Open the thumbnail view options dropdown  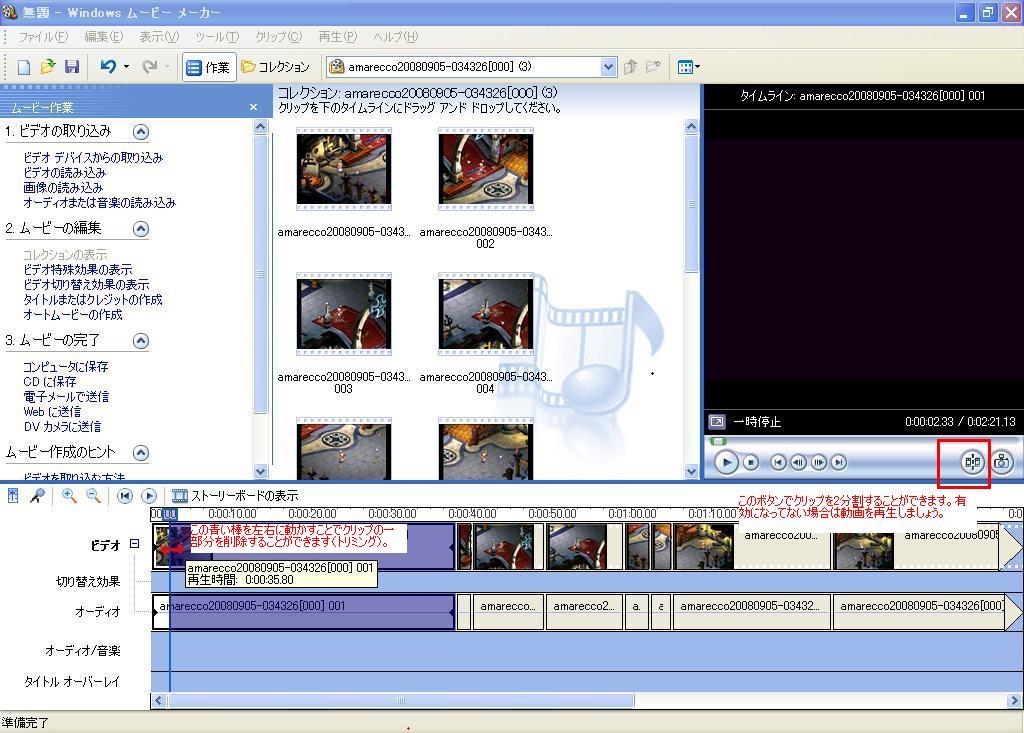[688, 67]
